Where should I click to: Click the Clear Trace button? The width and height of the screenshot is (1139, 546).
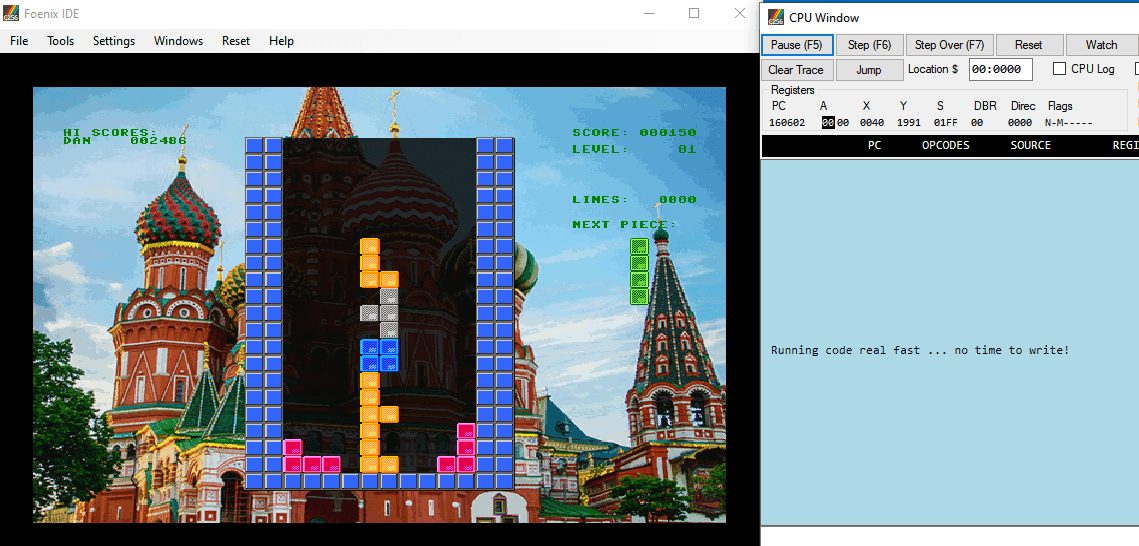tap(796, 70)
